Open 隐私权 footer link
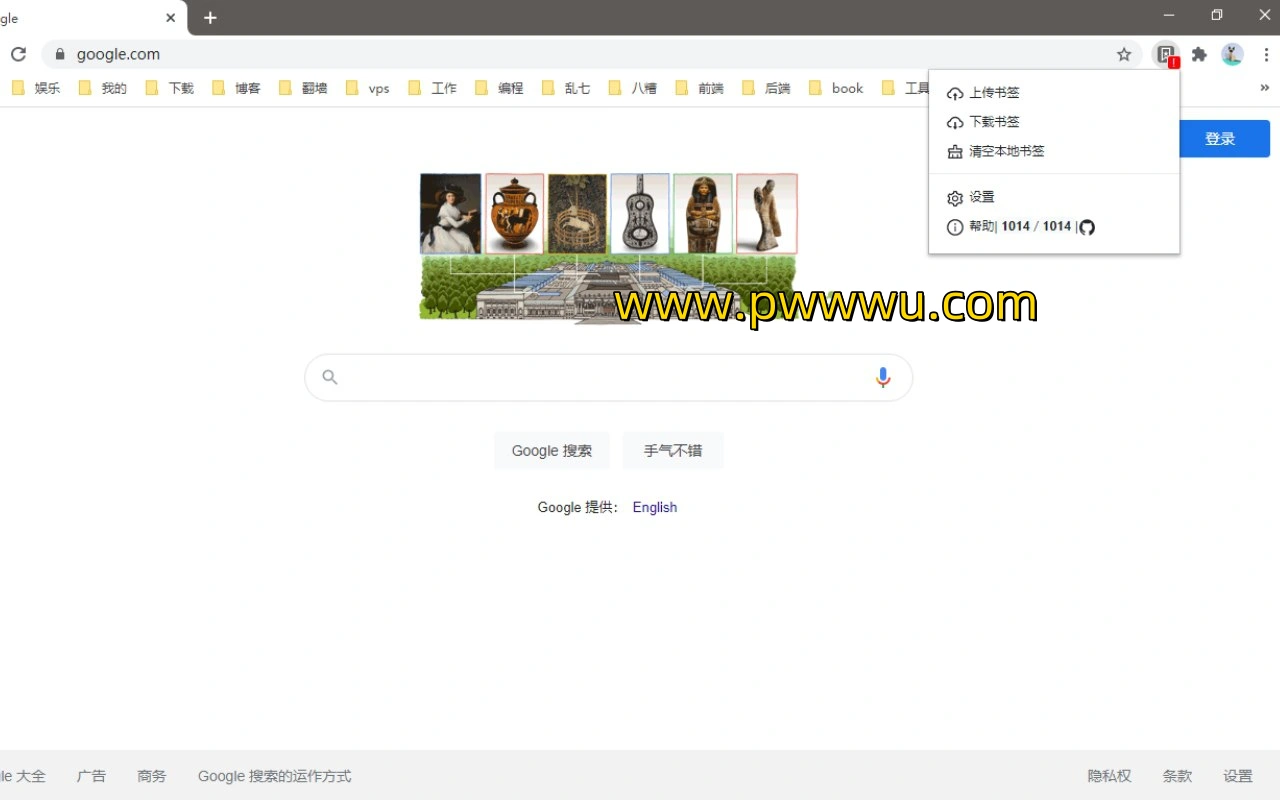Screen dimensions: 1280x800 [1110, 776]
